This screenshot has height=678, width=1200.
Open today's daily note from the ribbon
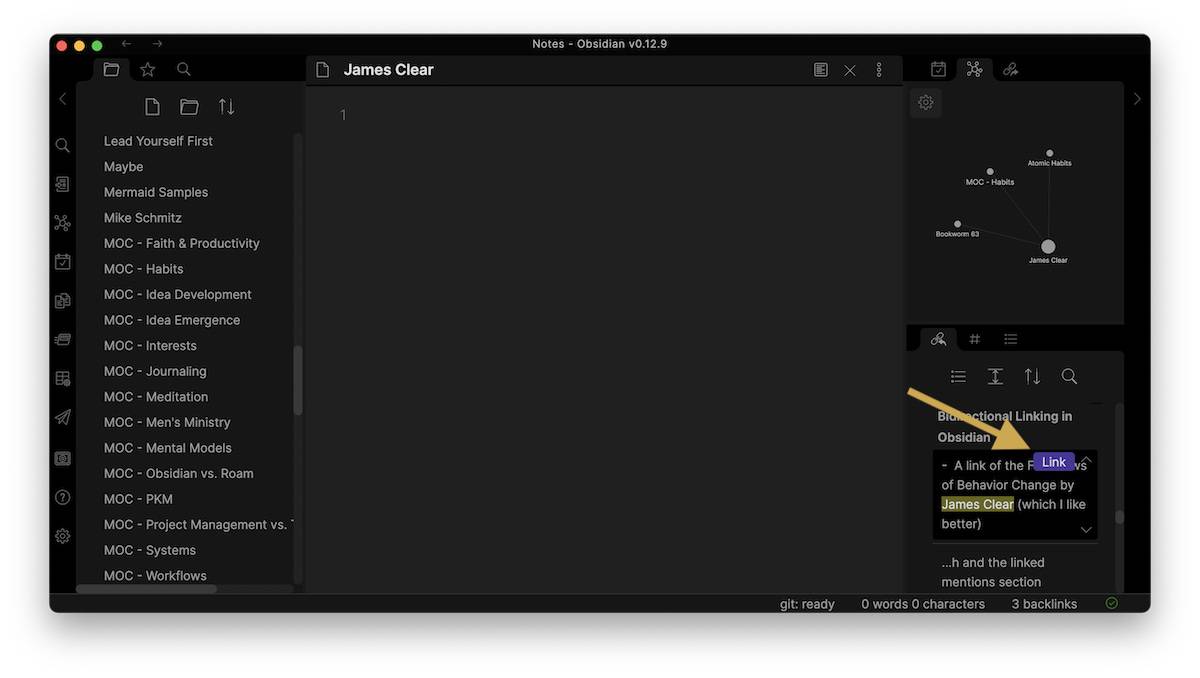pyautogui.click(x=62, y=262)
